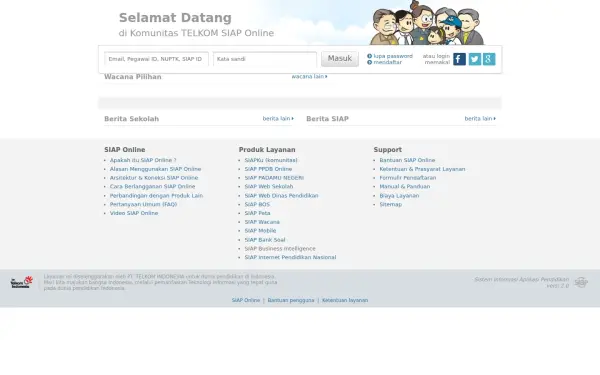This screenshot has height=375, width=600.
Task: Open SIAPKu (komunitas) link
Action: tap(271, 160)
